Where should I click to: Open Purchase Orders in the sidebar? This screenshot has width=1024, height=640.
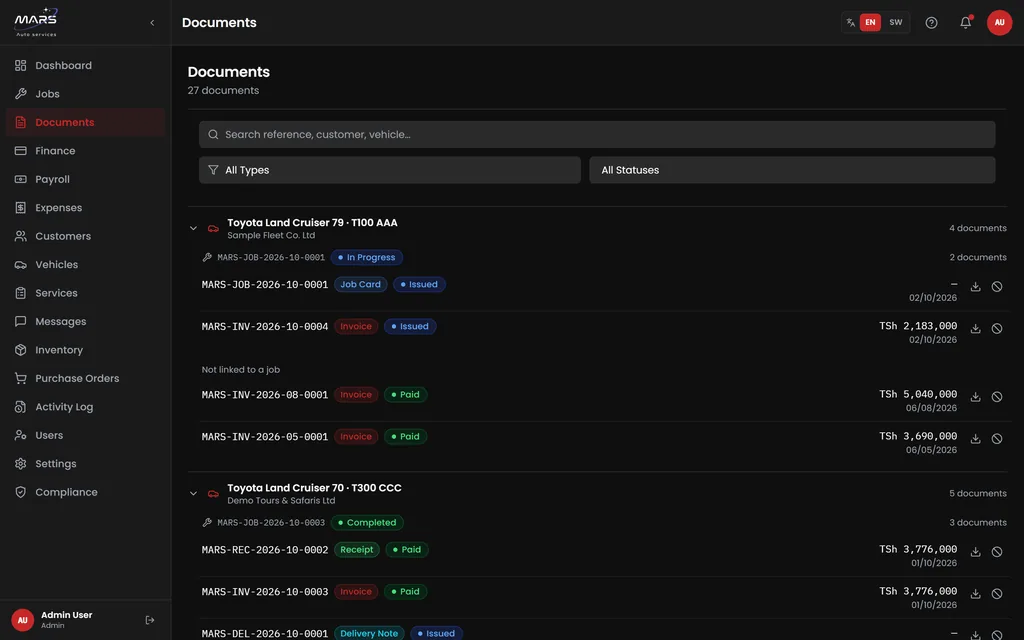click(x=86, y=379)
